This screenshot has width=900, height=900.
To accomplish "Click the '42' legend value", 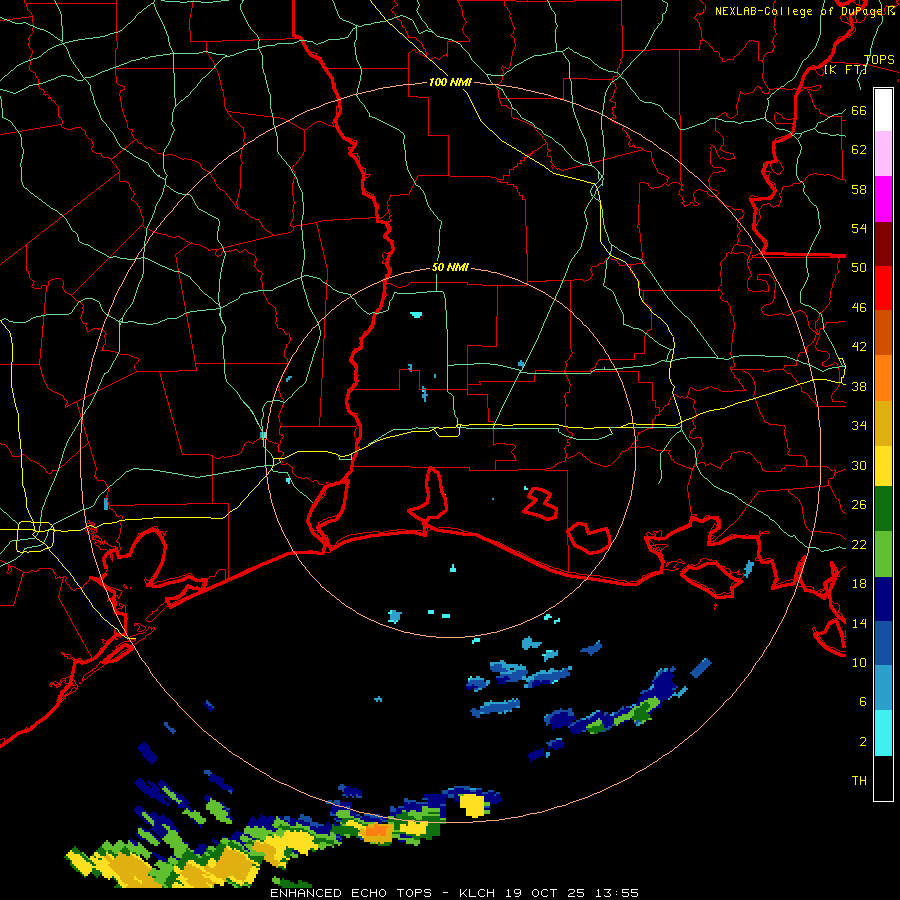I will click(859, 346).
